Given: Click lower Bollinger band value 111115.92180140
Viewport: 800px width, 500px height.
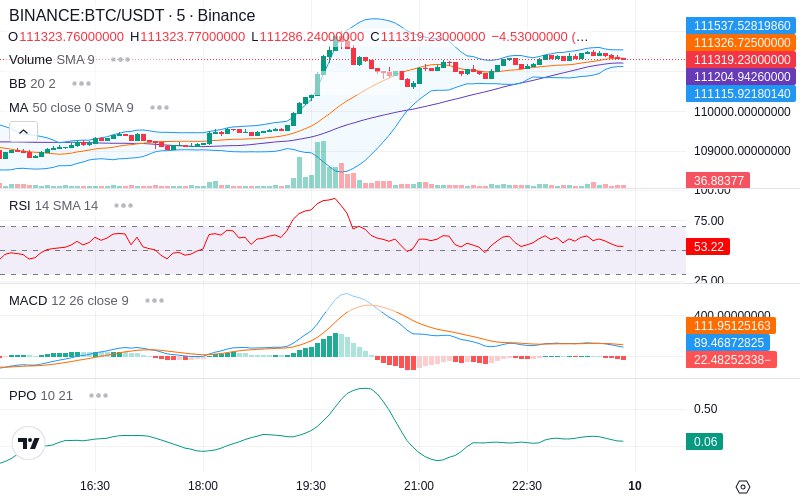Looking at the screenshot, I should (741, 93).
